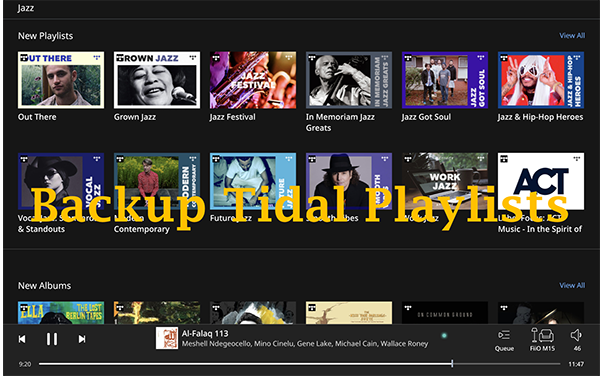600x376 pixels.
Task: Open the On Common Ground album
Action: click(445, 313)
